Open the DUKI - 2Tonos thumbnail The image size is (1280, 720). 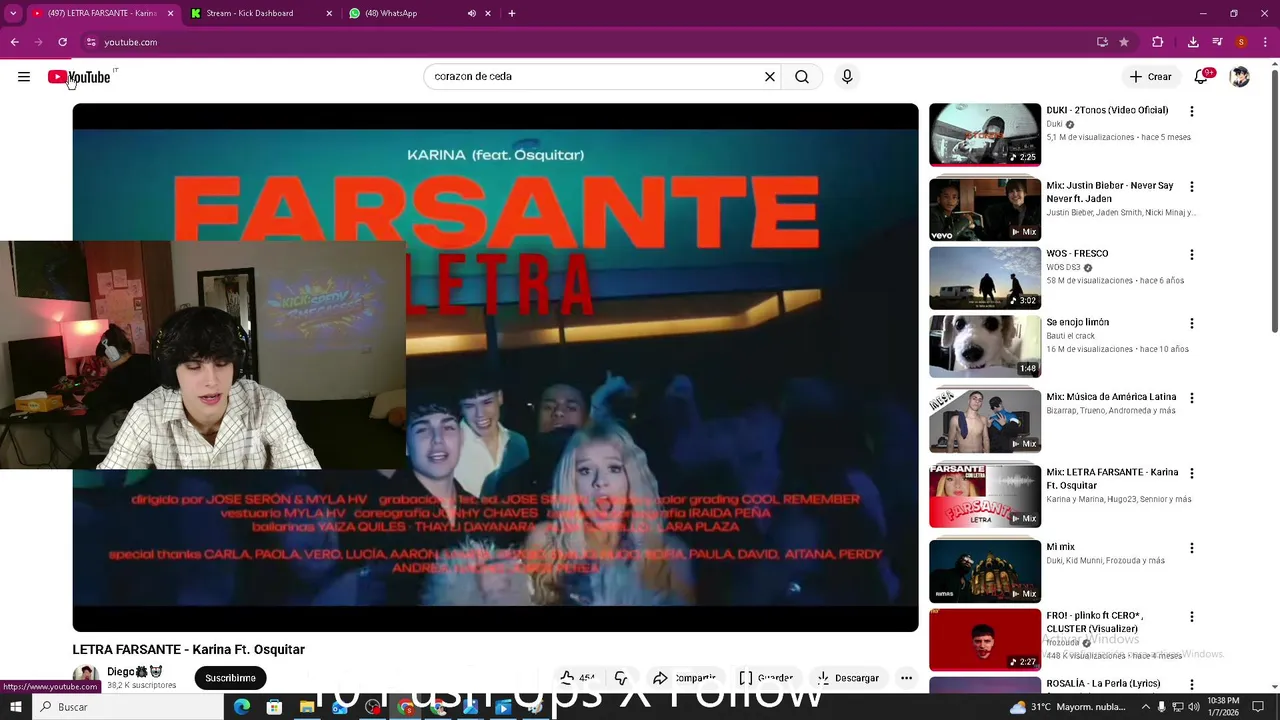pos(985,134)
